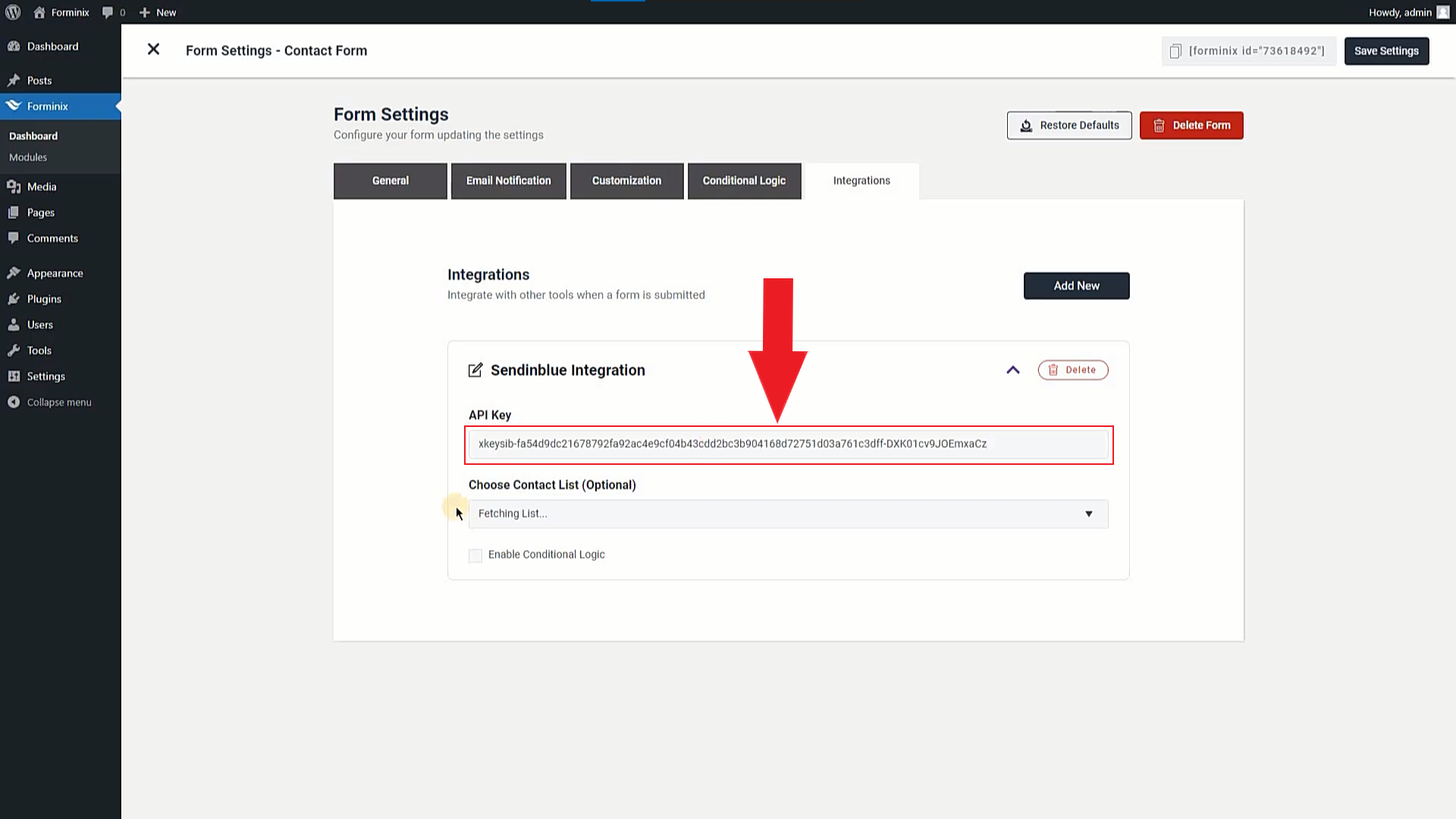1456x819 pixels.
Task: Click the API Key input field
Action: tap(788, 444)
